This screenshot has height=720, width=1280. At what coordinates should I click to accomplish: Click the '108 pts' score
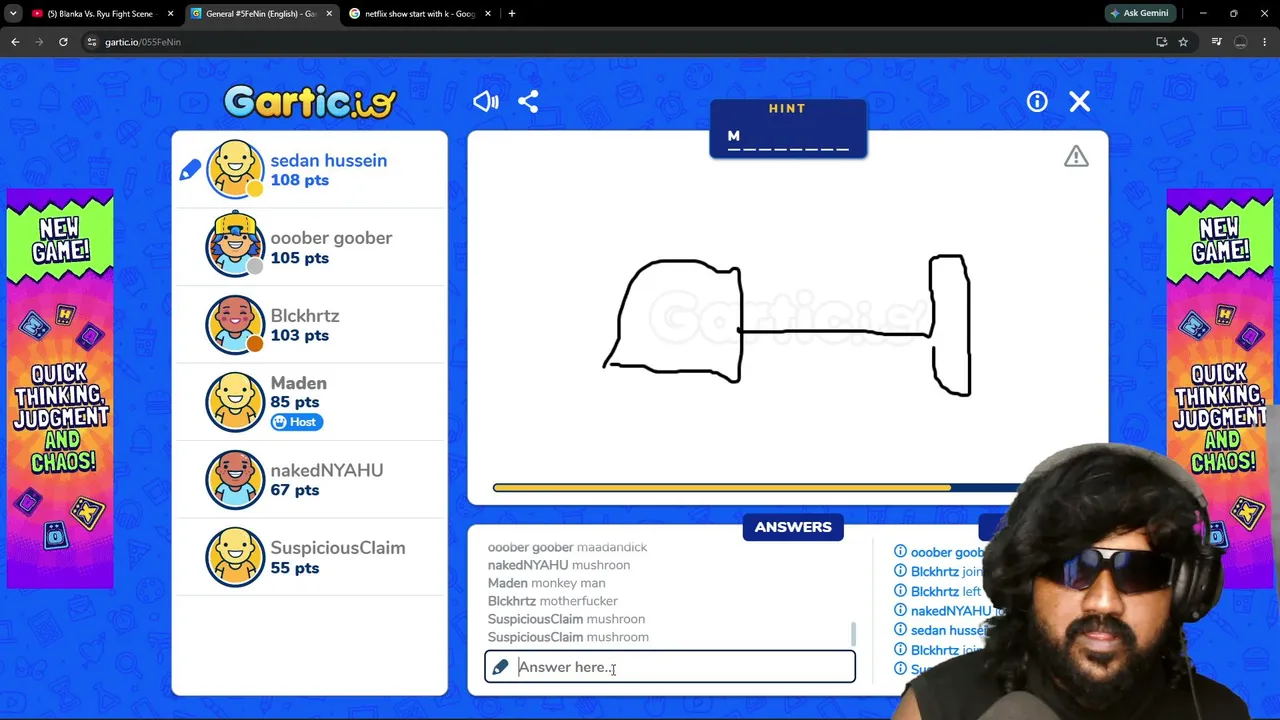tap(299, 180)
